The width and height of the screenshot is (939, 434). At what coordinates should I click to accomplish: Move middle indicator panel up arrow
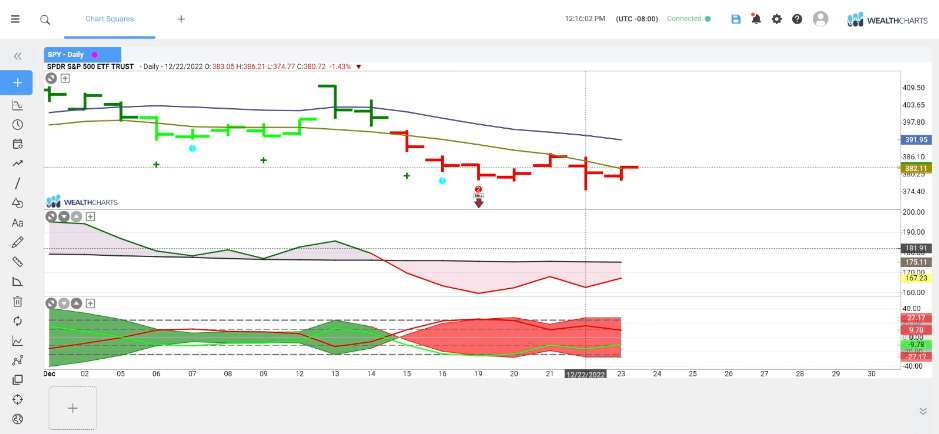pyautogui.click(x=77, y=217)
